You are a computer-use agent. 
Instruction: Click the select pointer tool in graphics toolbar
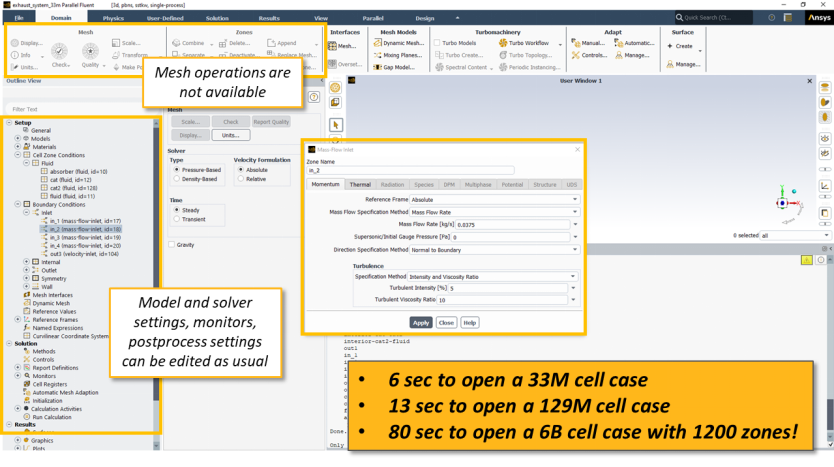pyautogui.click(x=336, y=125)
